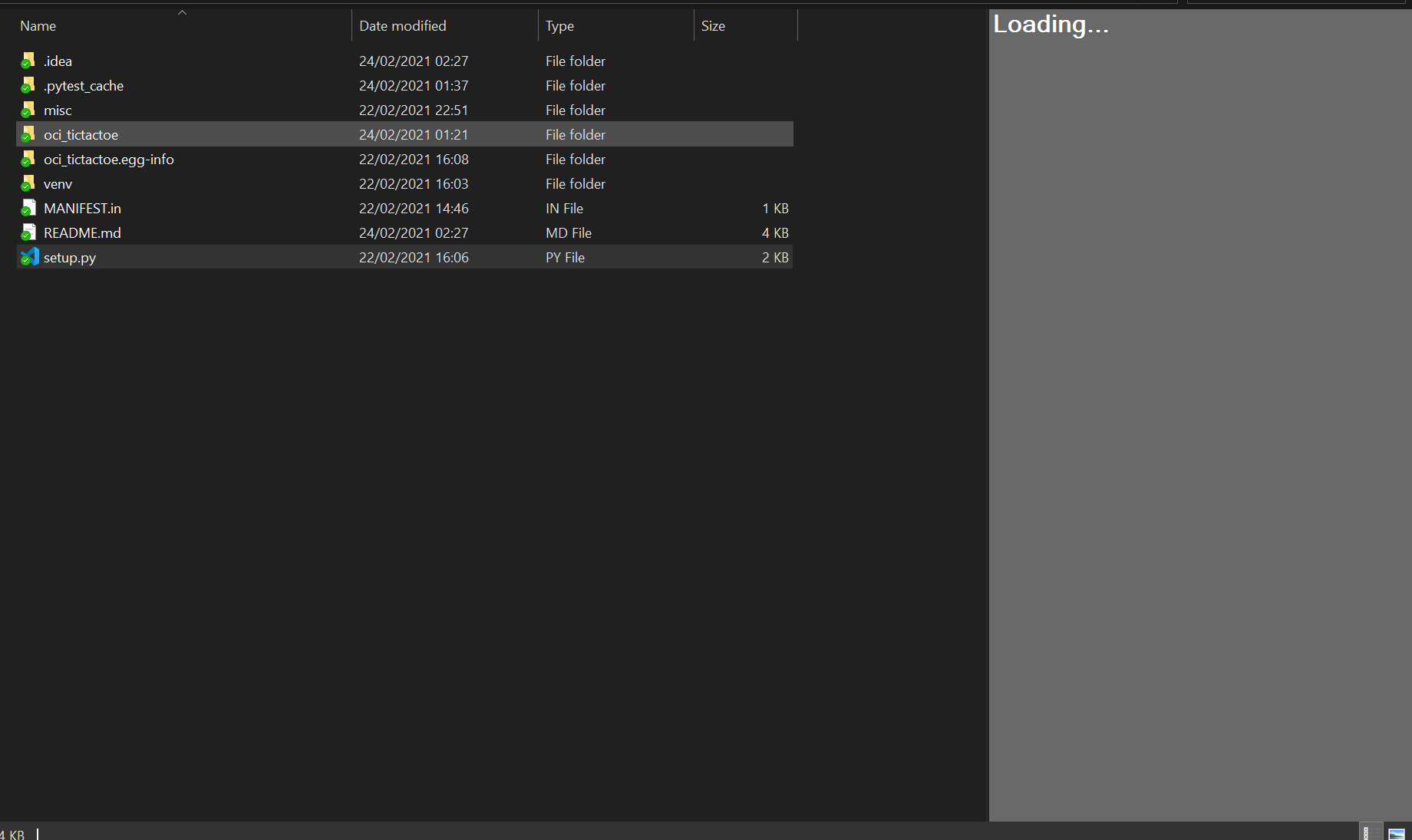Click the 4 KB size of README.md

click(x=775, y=232)
